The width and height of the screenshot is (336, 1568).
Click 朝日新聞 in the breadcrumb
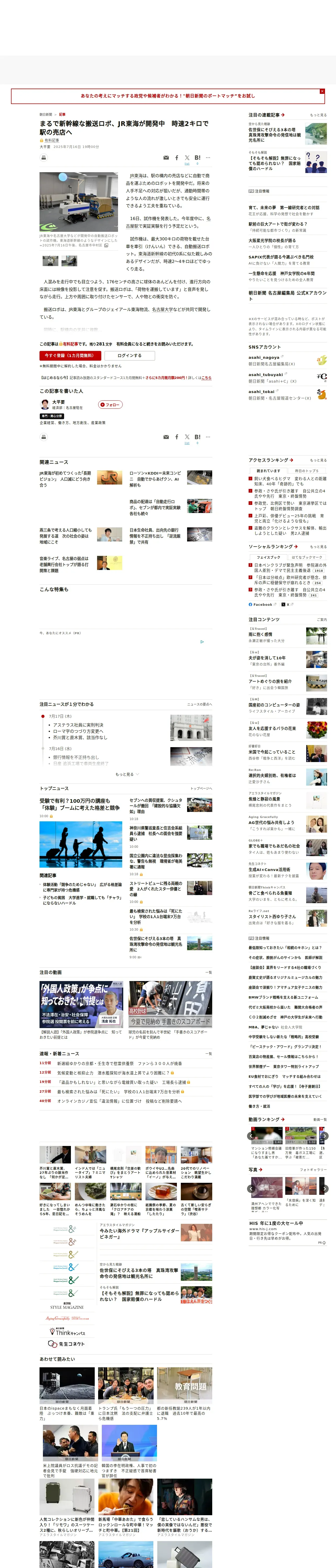click(x=46, y=114)
